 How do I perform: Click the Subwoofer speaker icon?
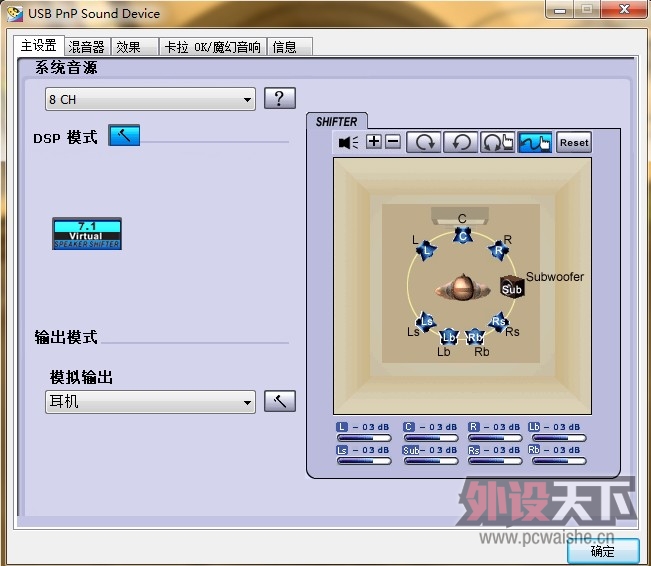(512, 287)
